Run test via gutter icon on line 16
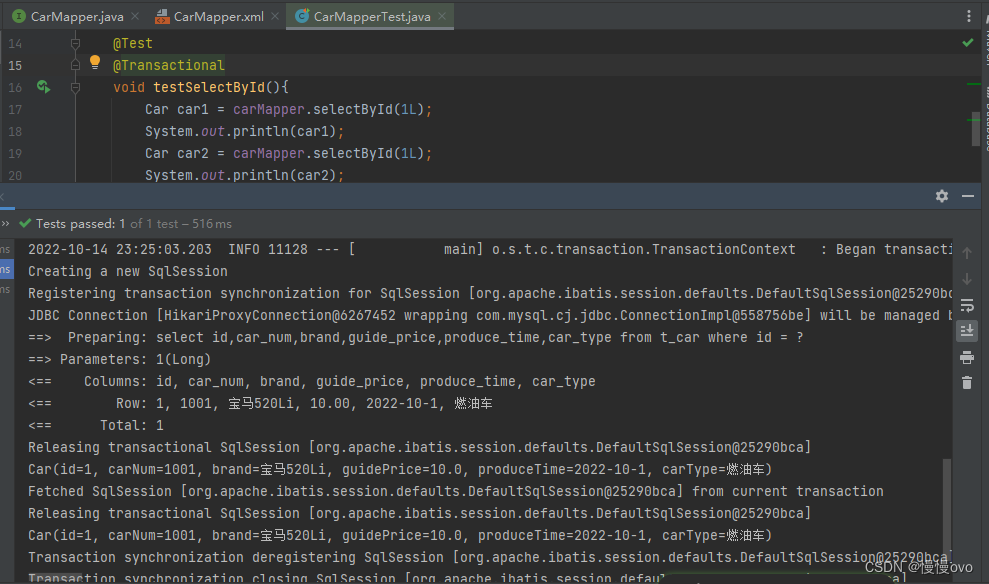This screenshot has height=584, width=989. pyautogui.click(x=43, y=86)
